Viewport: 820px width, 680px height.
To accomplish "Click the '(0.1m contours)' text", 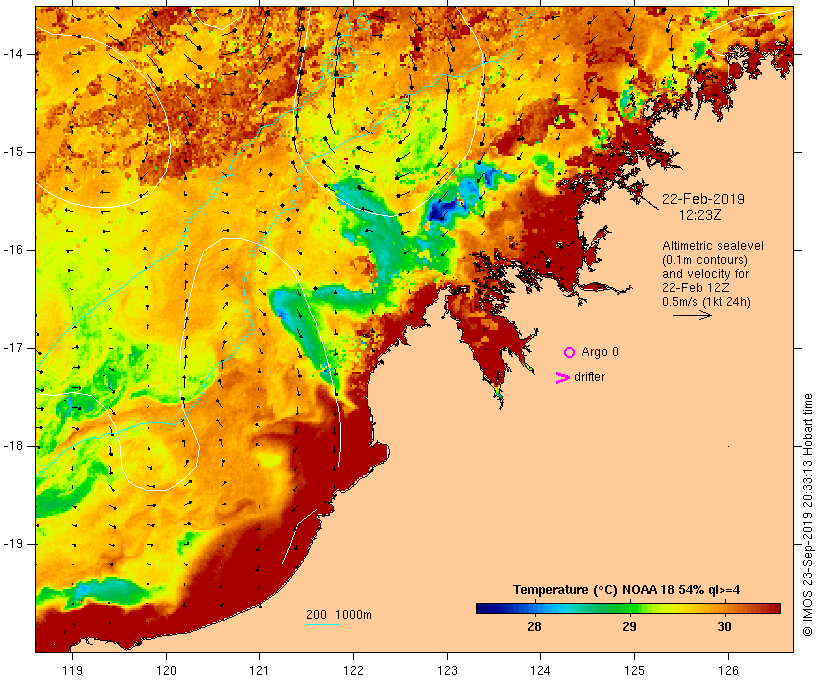I will pos(704,260).
